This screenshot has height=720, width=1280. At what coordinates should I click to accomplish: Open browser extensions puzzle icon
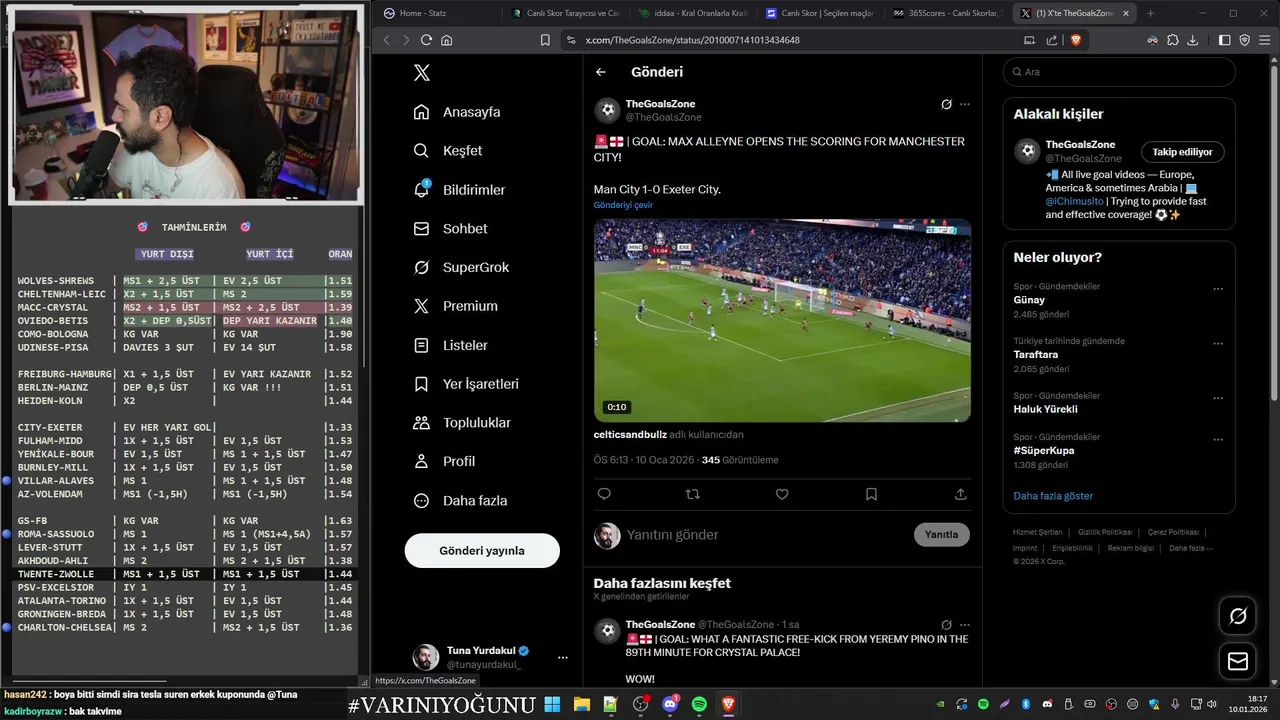point(1173,40)
